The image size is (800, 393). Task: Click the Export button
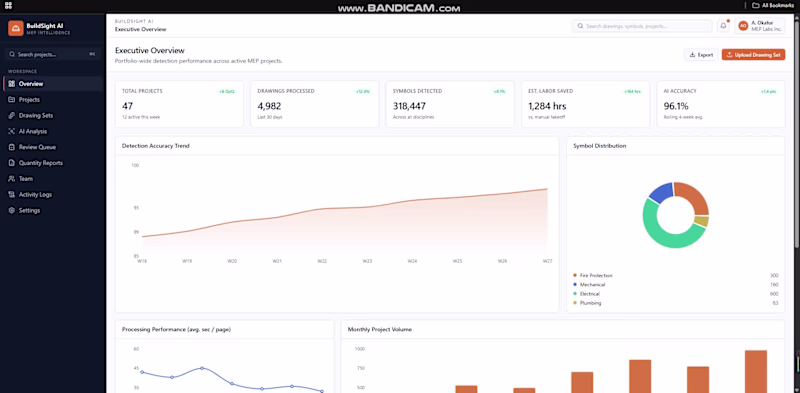click(701, 55)
